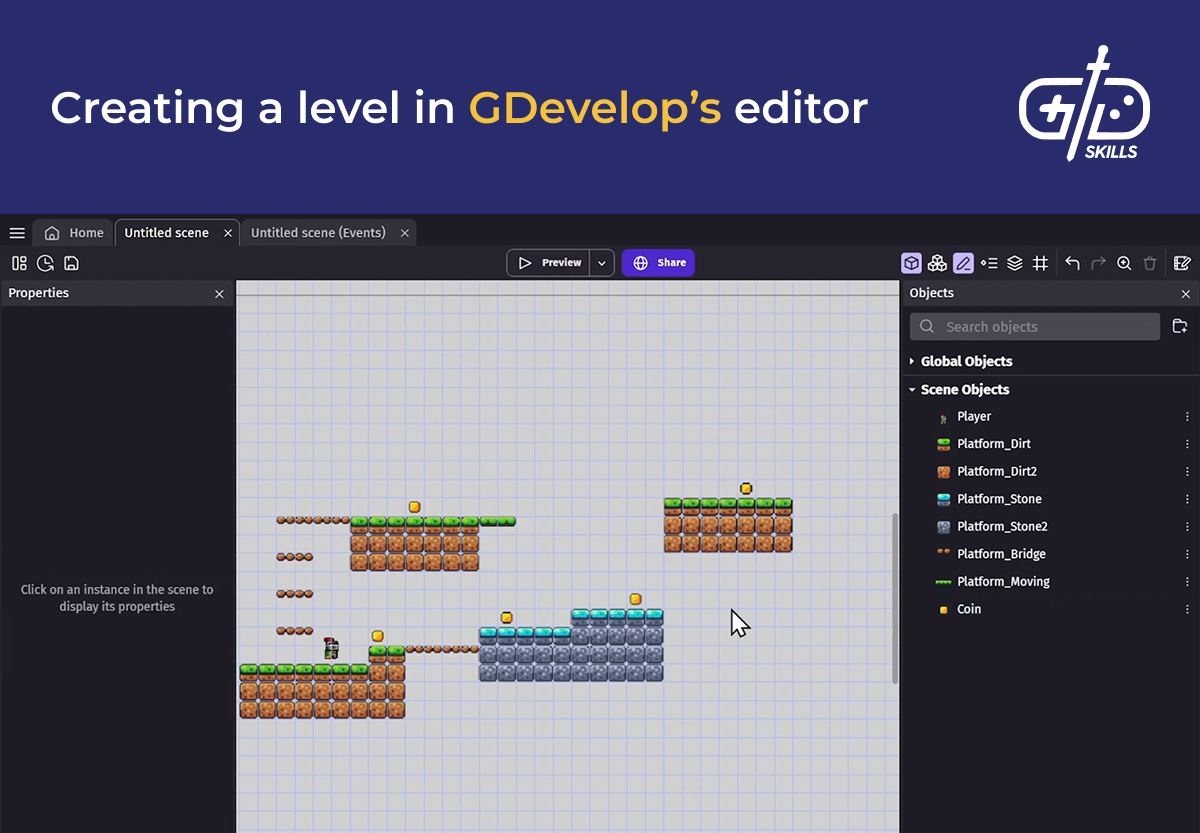Collapse the Scene Objects section
The width and height of the screenshot is (1200, 833).
pyautogui.click(x=911, y=389)
